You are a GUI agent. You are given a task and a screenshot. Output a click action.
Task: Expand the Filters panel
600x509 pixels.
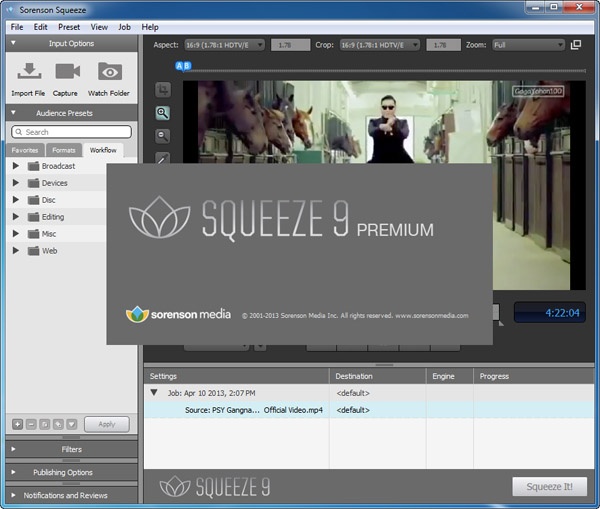point(13,449)
